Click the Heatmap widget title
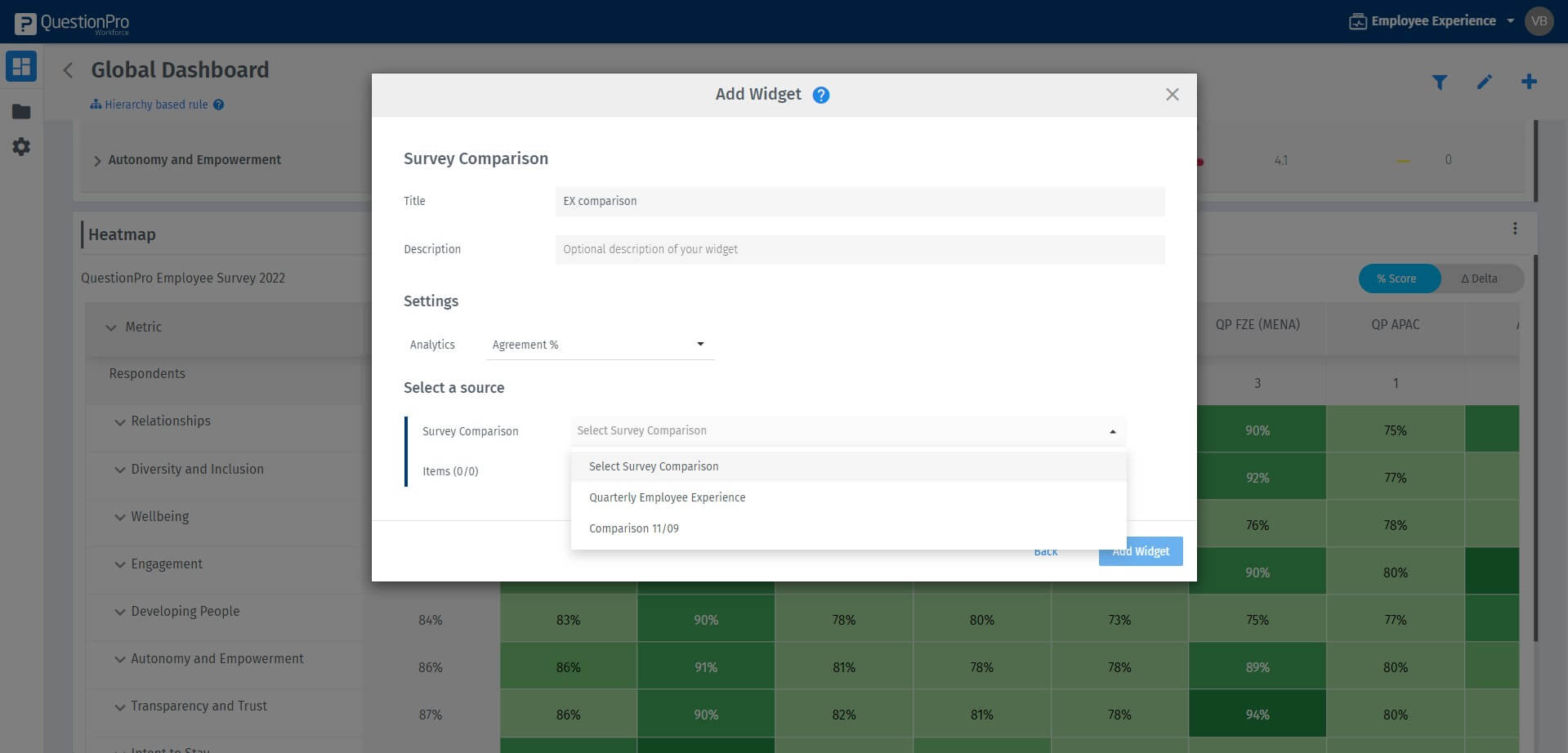The width and height of the screenshot is (1568, 753). coord(122,235)
